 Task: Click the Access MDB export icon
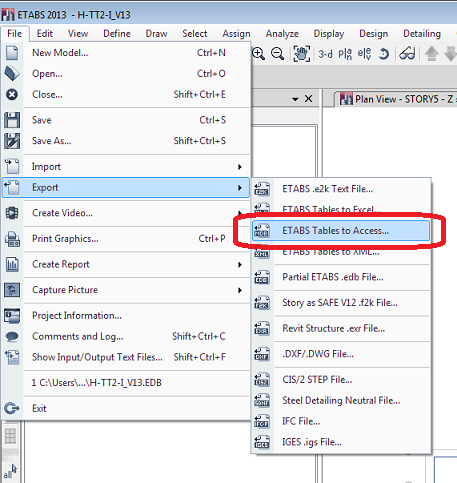coord(262,231)
